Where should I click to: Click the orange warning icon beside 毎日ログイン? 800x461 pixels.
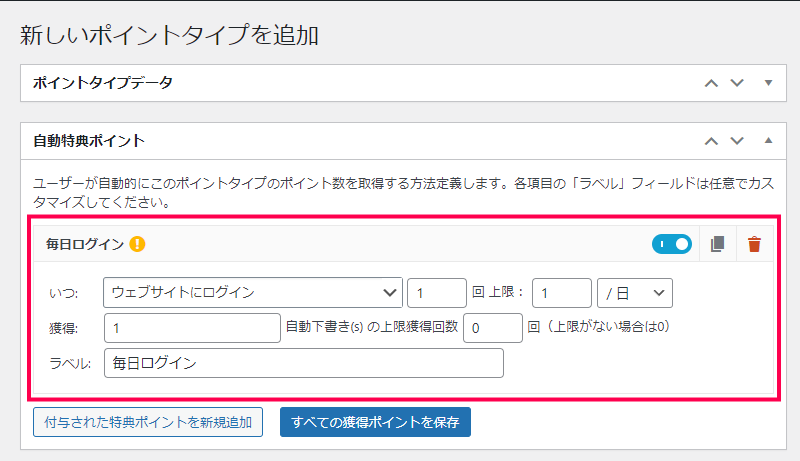(x=137, y=244)
